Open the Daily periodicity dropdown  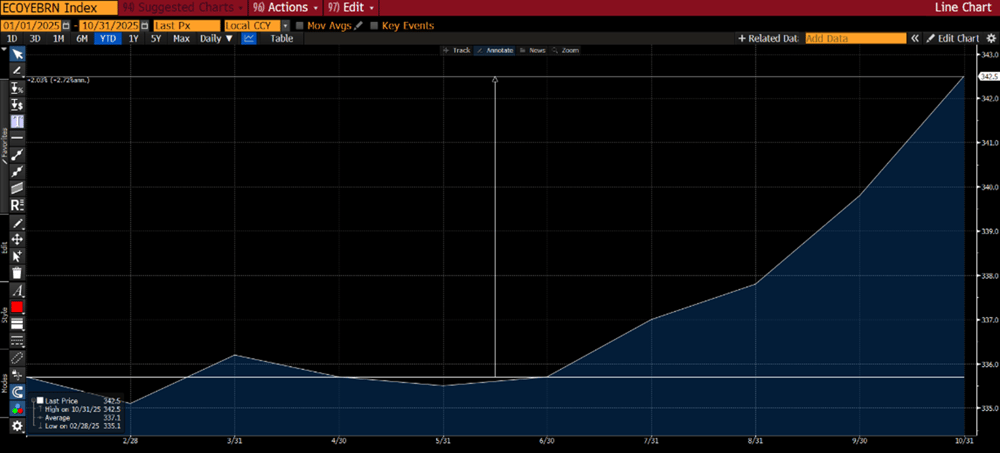point(215,39)
